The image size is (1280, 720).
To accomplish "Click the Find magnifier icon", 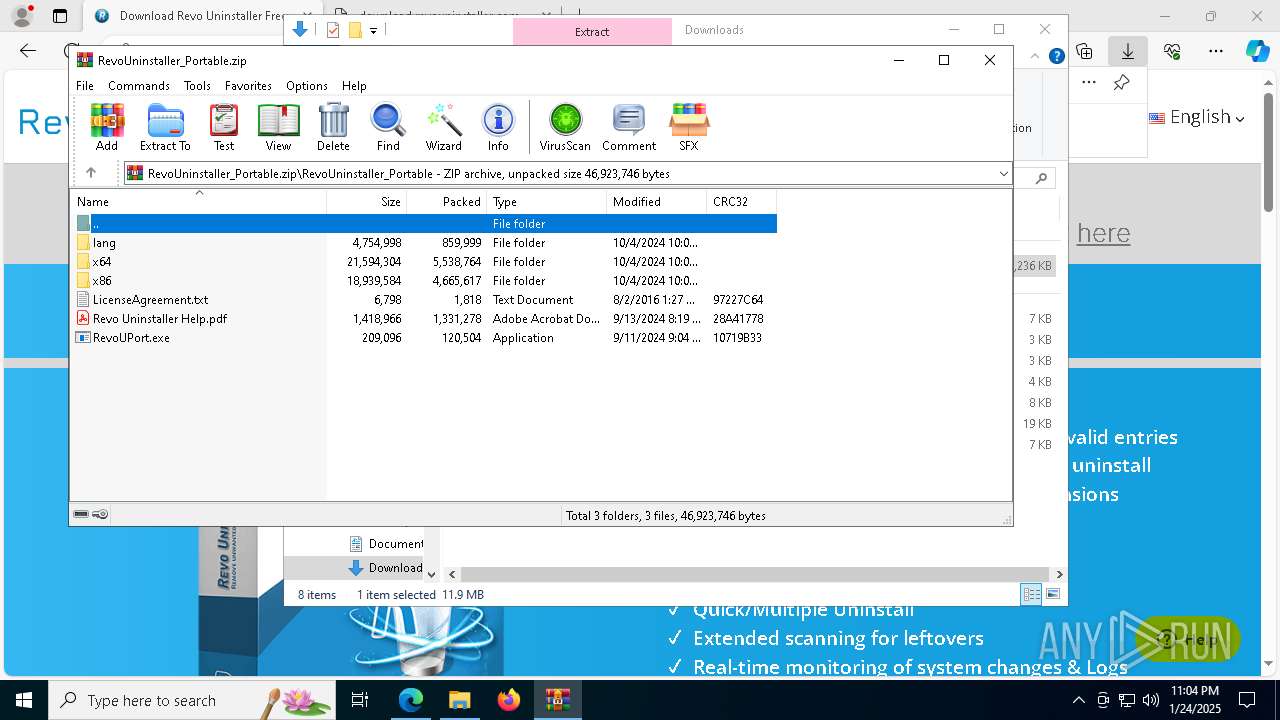I will point(388,128).
